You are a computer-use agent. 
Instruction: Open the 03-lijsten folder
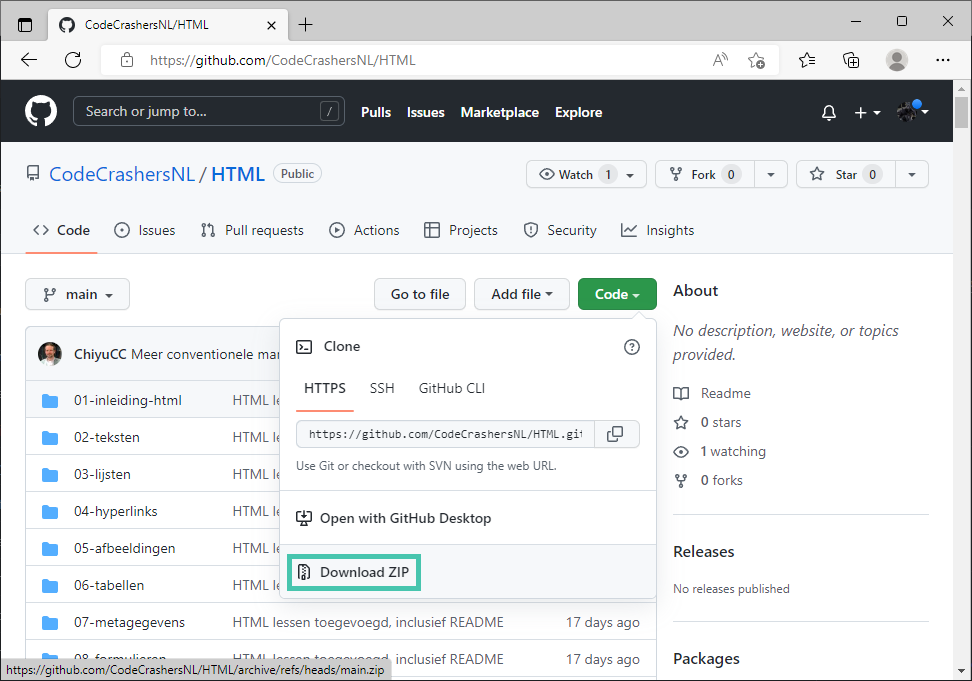pos(102,475)
